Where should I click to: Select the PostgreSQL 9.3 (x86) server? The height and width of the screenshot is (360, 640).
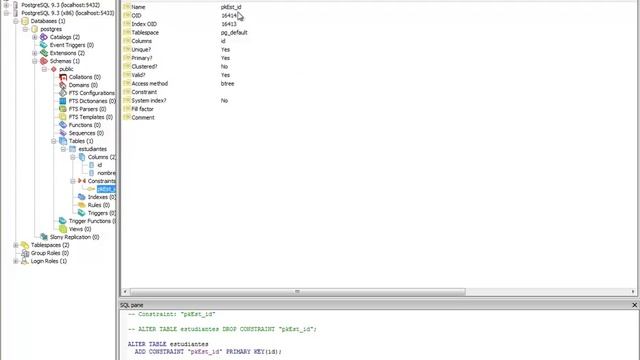(x=68, y=13)
